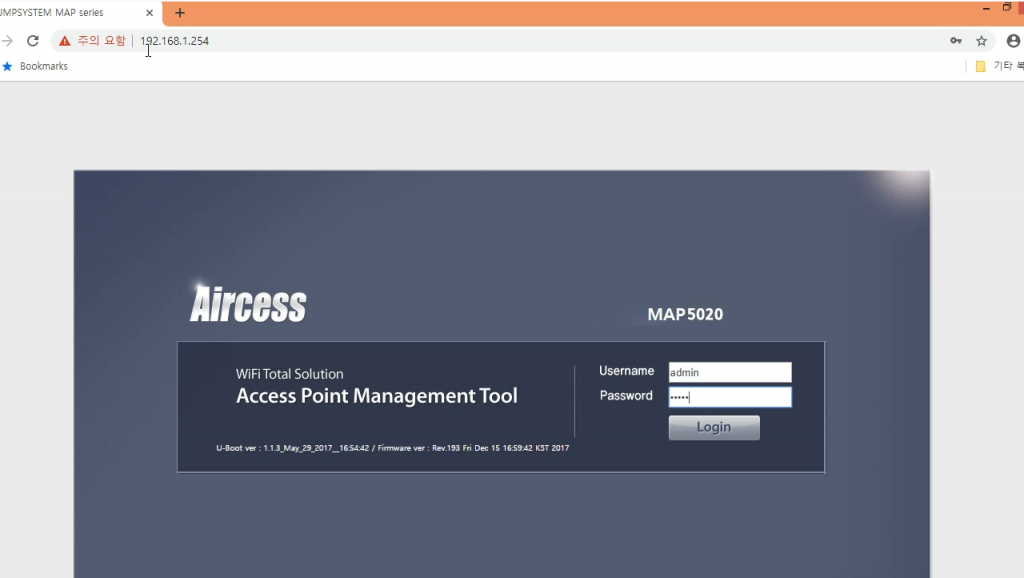Click the not-secure warning triangle icon
1024x578 pixels.
(65, 40)
